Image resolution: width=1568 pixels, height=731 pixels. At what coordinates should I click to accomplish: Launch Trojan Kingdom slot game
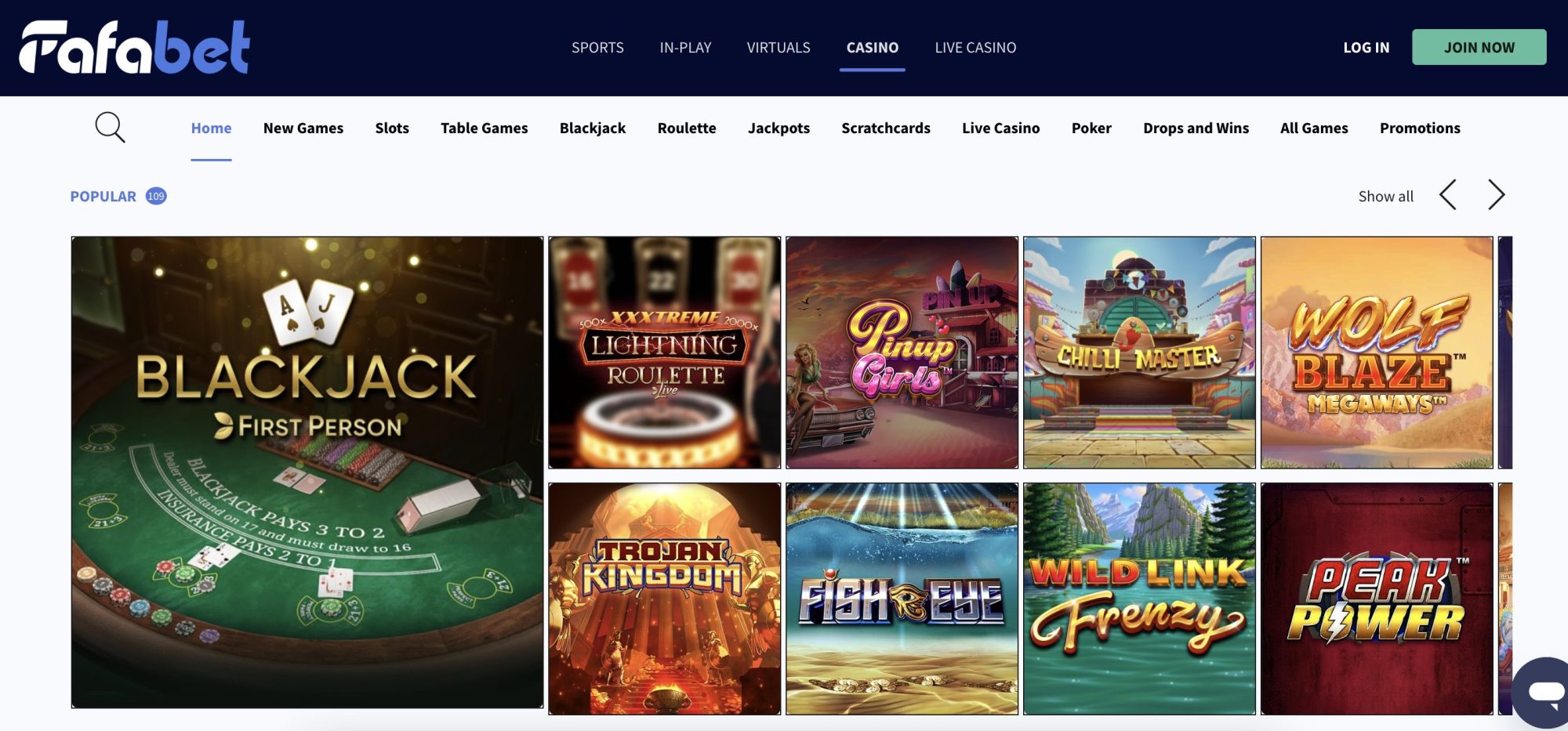[665, 599]
